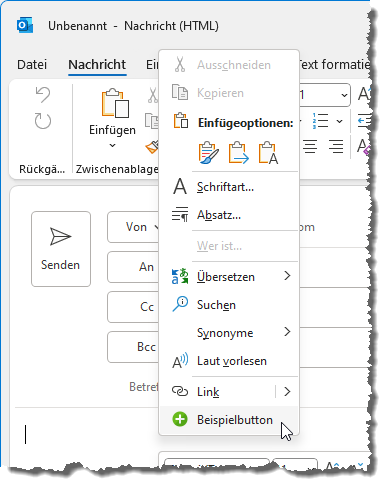The width and height of the screenshot is (388, 486).
Task: Choose paste text only option
Action: 268,153
